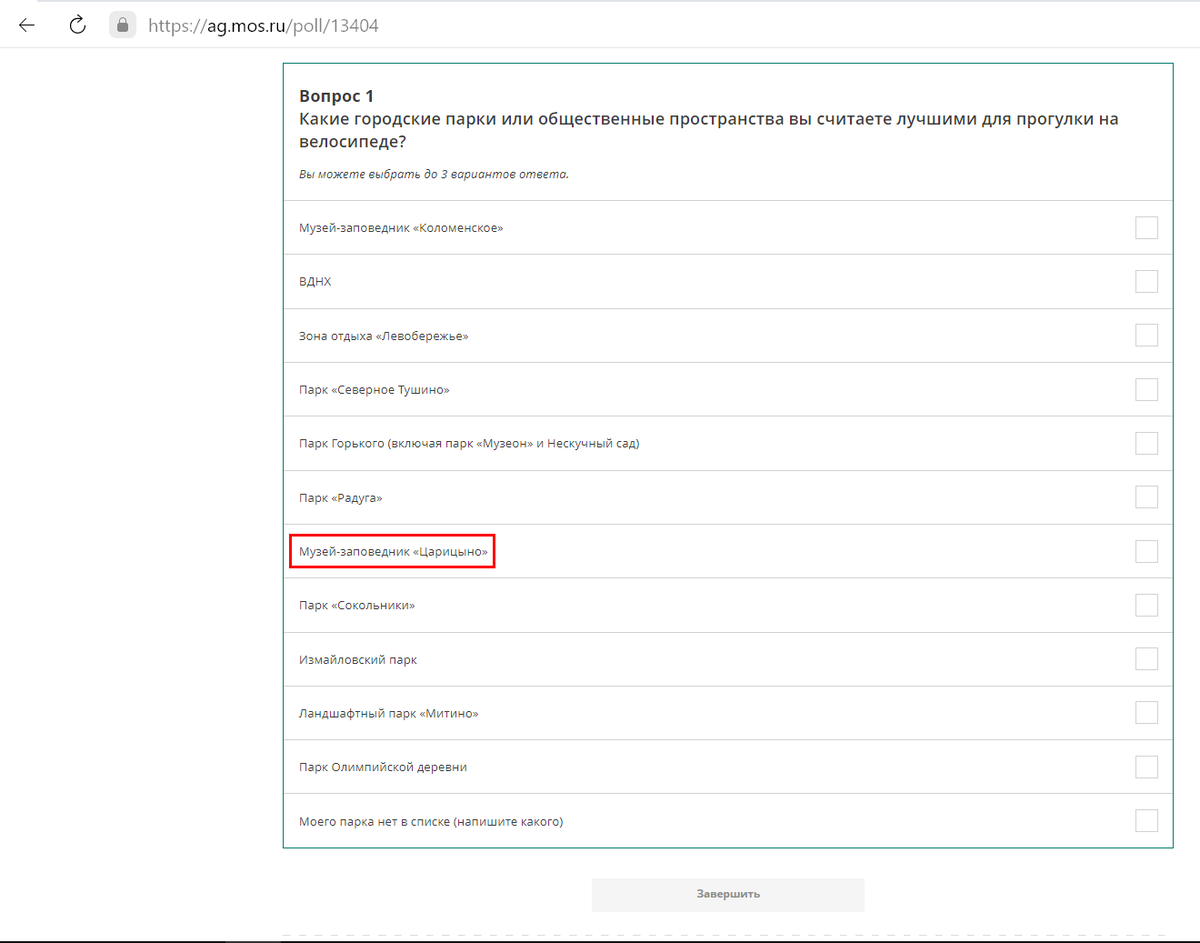Tick the Измайловский парк checkbox
This screenshot has height=943, width=1200.
(x=1146, y=660)
